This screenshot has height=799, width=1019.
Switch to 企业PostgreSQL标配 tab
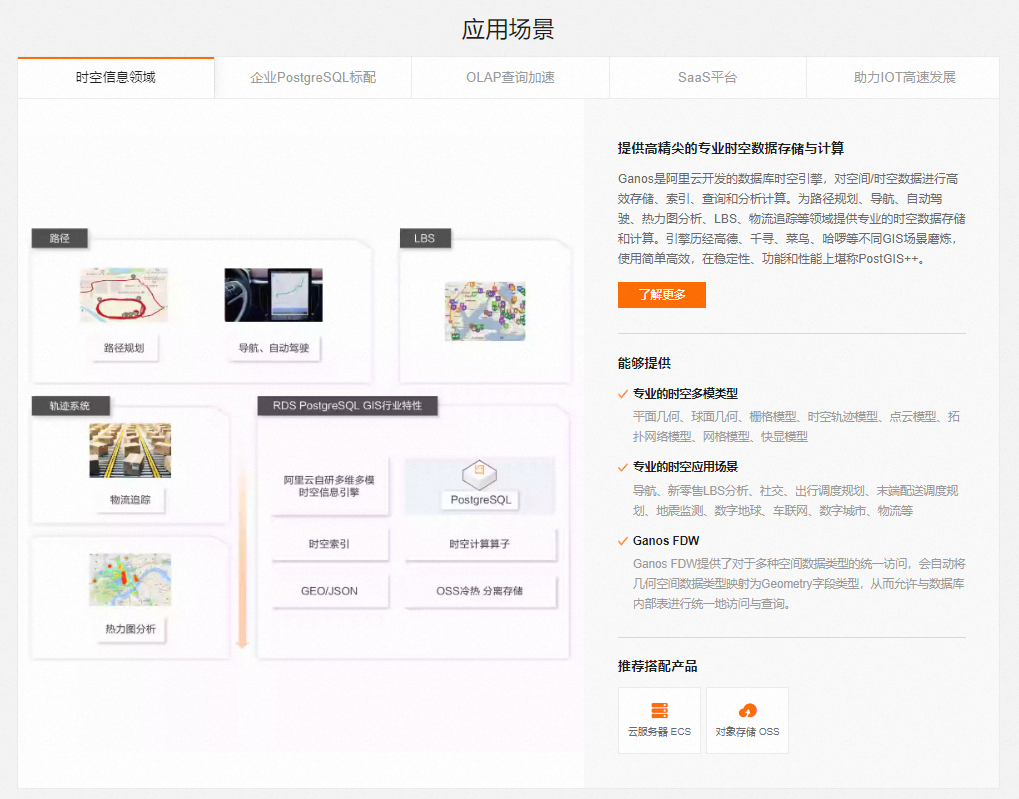pos(313,77)
